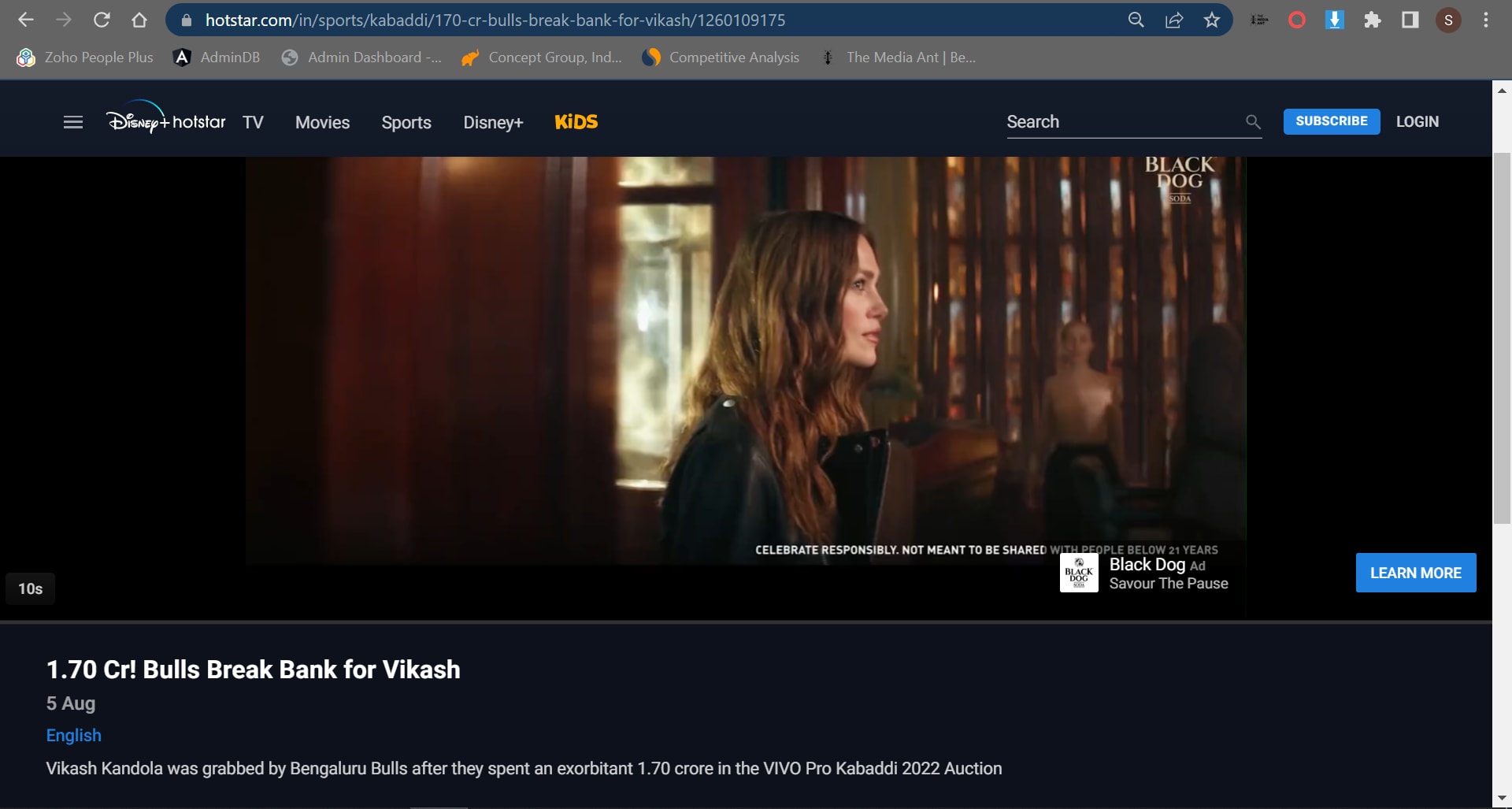Open The Media Ant bookmark

click(898, 58)
